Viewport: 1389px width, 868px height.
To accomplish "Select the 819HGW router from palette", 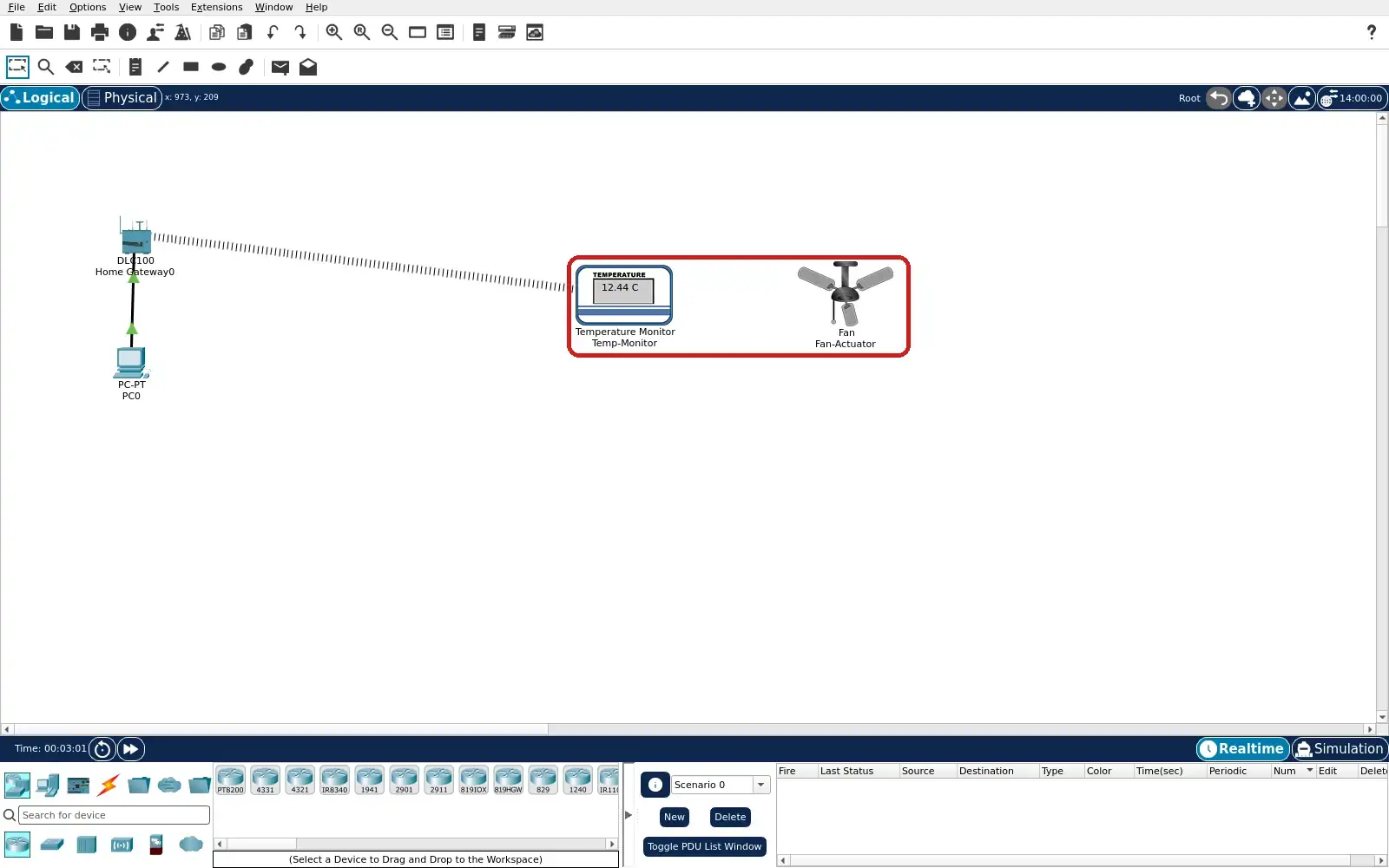I will (x=509, y=779).
